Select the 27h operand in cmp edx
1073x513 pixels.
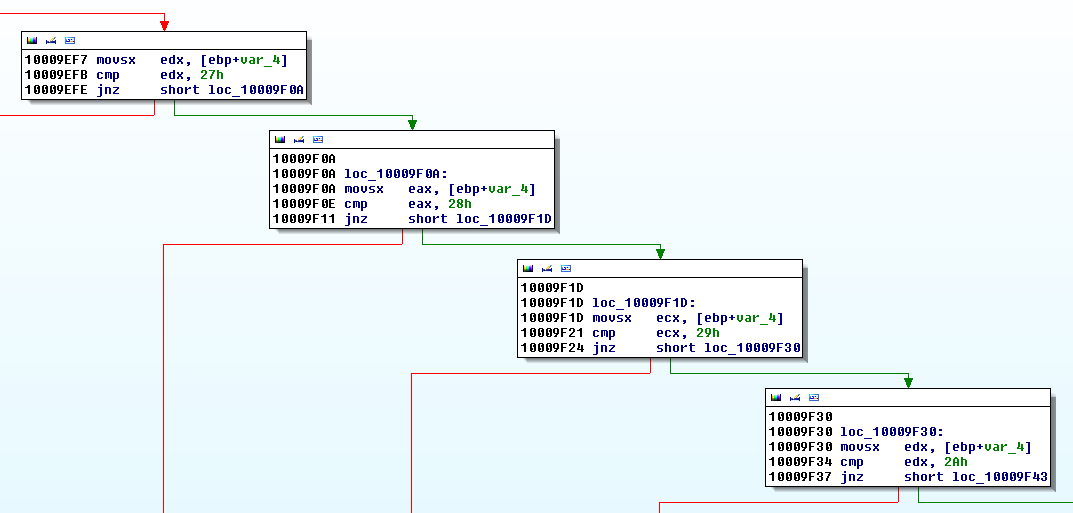click(212, 75)
